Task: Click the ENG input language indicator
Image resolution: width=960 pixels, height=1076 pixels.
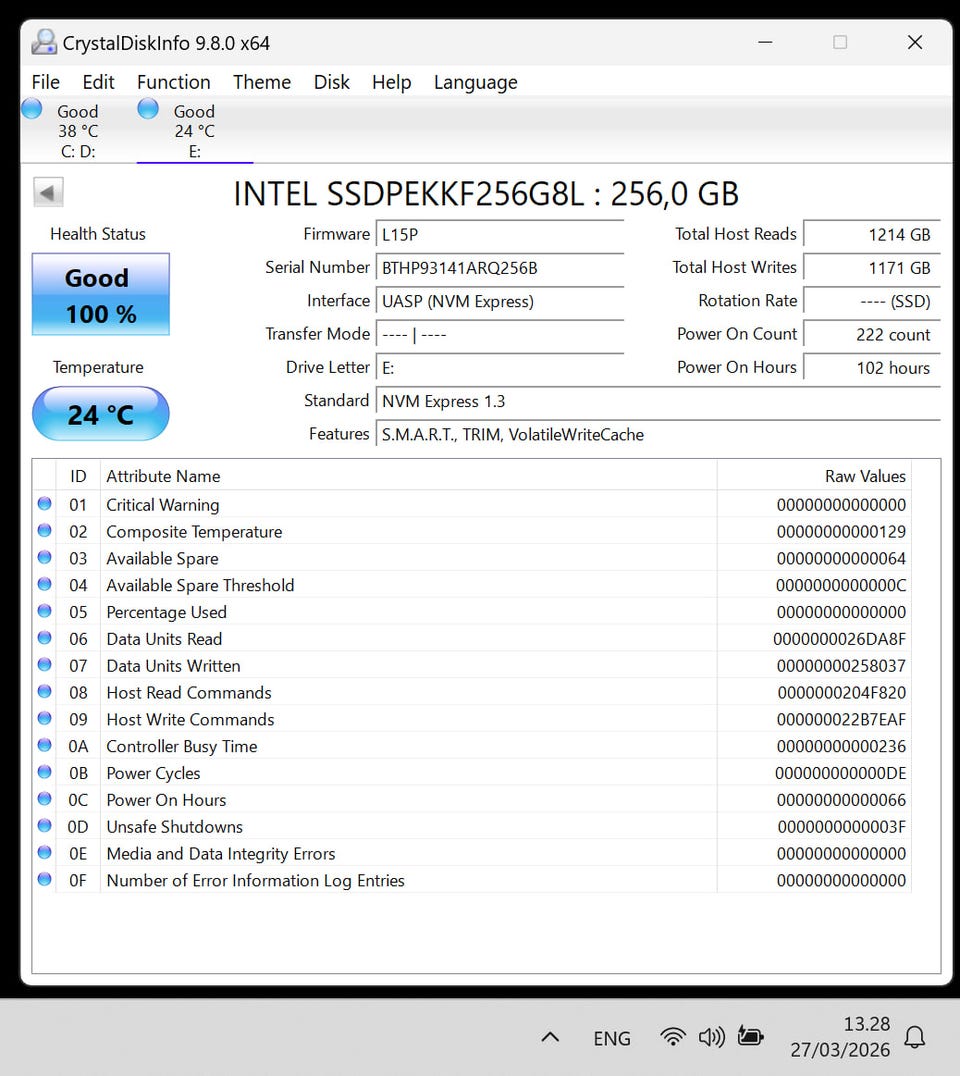Action: (611, 1038)
